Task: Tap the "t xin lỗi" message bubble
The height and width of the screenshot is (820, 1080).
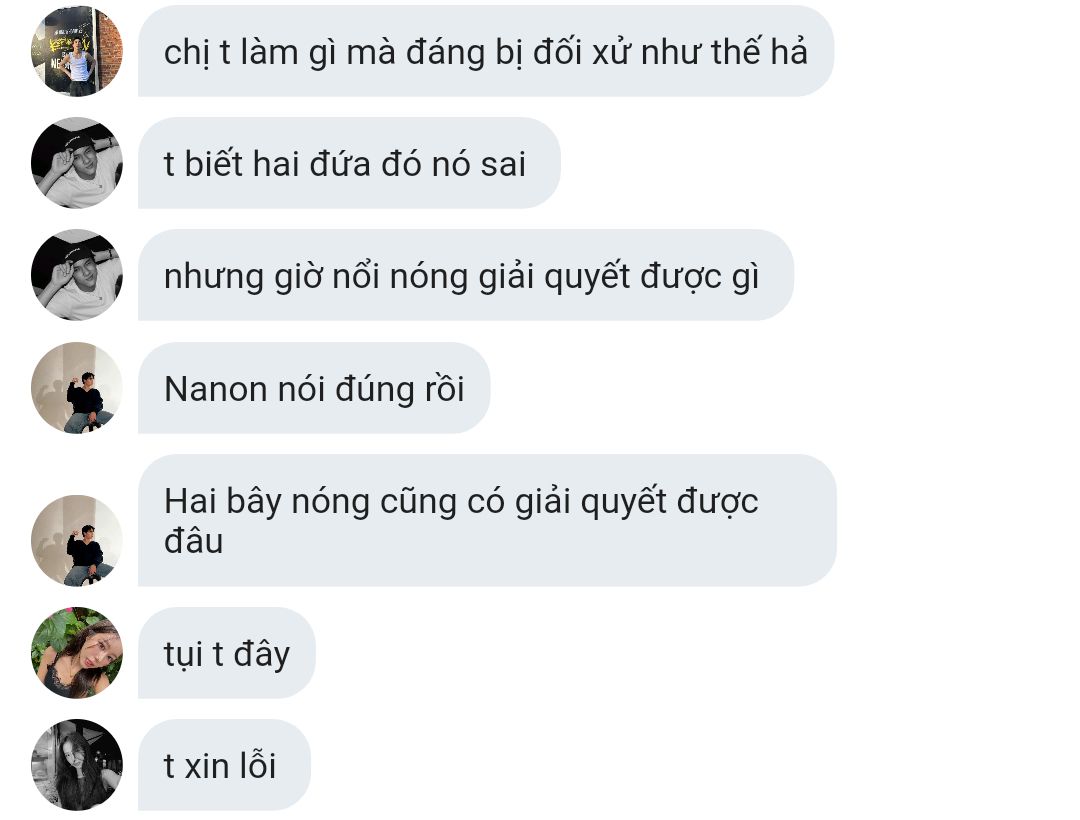Action: 224,765
